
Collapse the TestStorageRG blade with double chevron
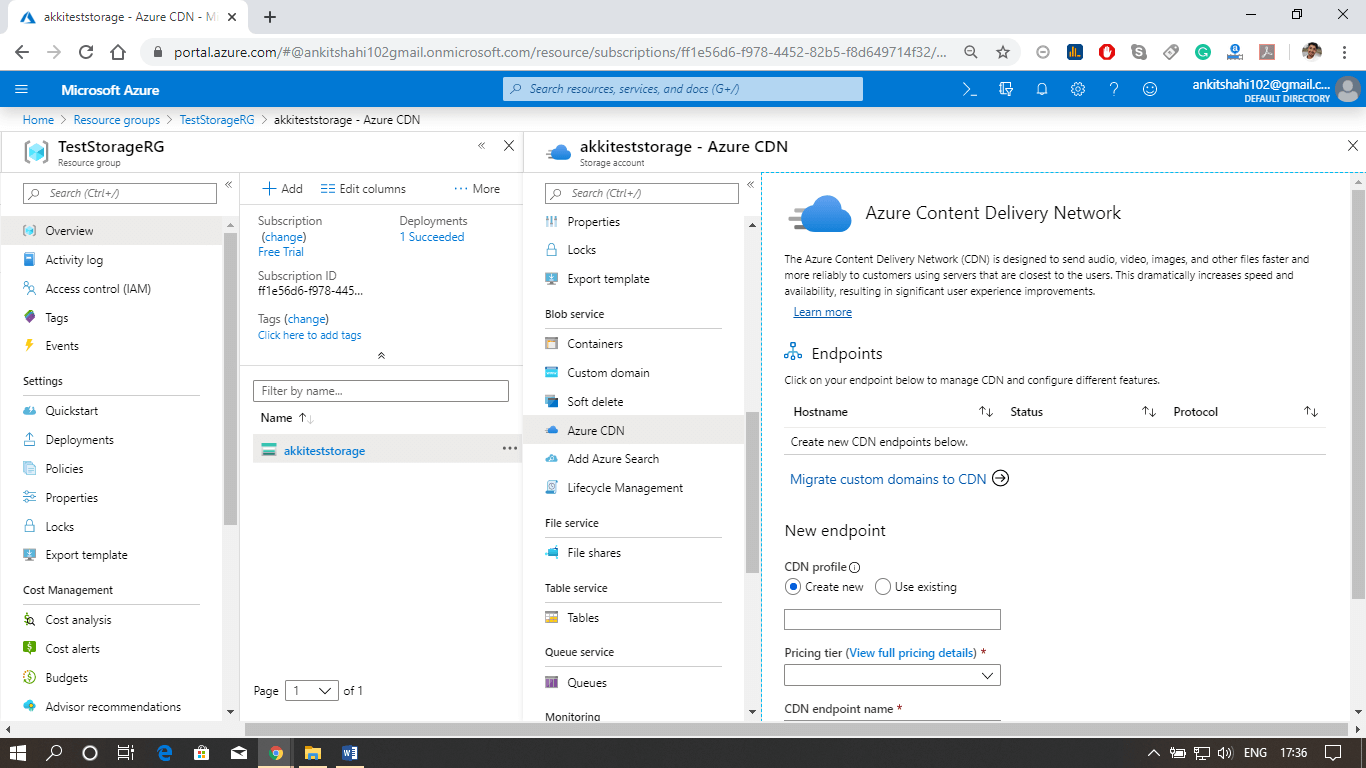tap(481, 146)
